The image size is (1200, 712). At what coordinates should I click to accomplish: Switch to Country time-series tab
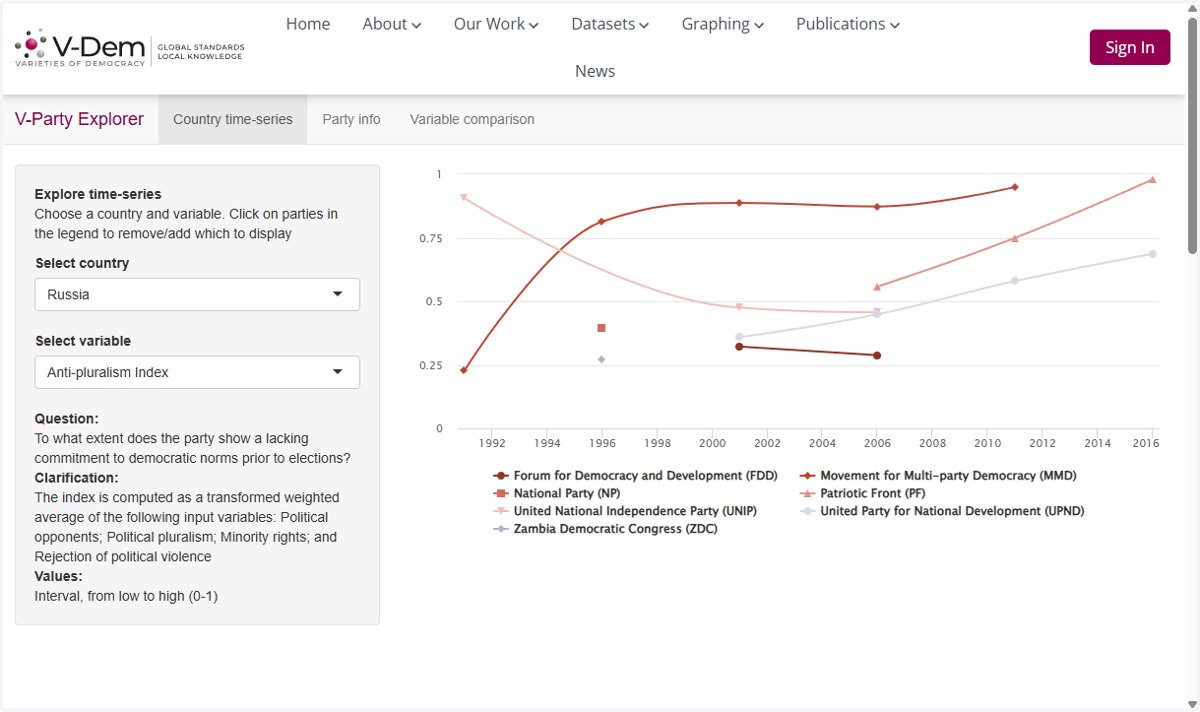point(233,119)
